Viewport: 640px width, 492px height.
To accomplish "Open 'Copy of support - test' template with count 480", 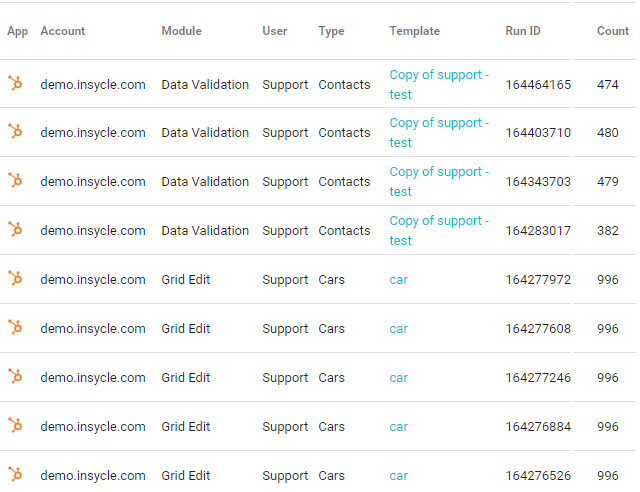I will (x=439, y=133).
